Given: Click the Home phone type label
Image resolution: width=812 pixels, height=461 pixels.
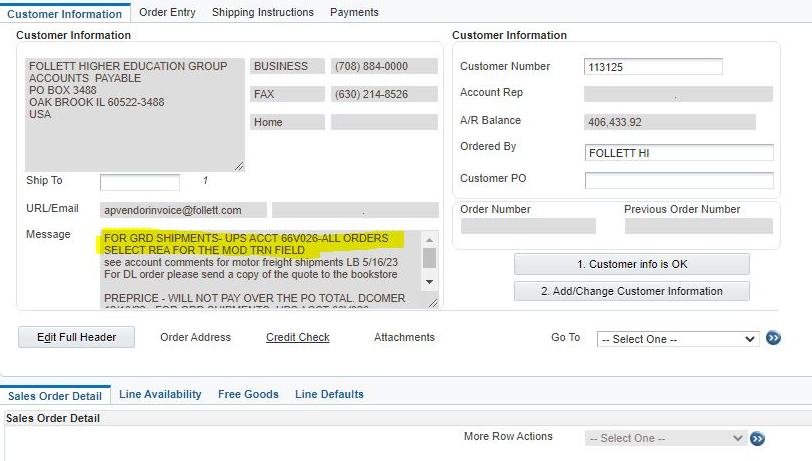Looking at the screenshot, I should coord(287,122).
